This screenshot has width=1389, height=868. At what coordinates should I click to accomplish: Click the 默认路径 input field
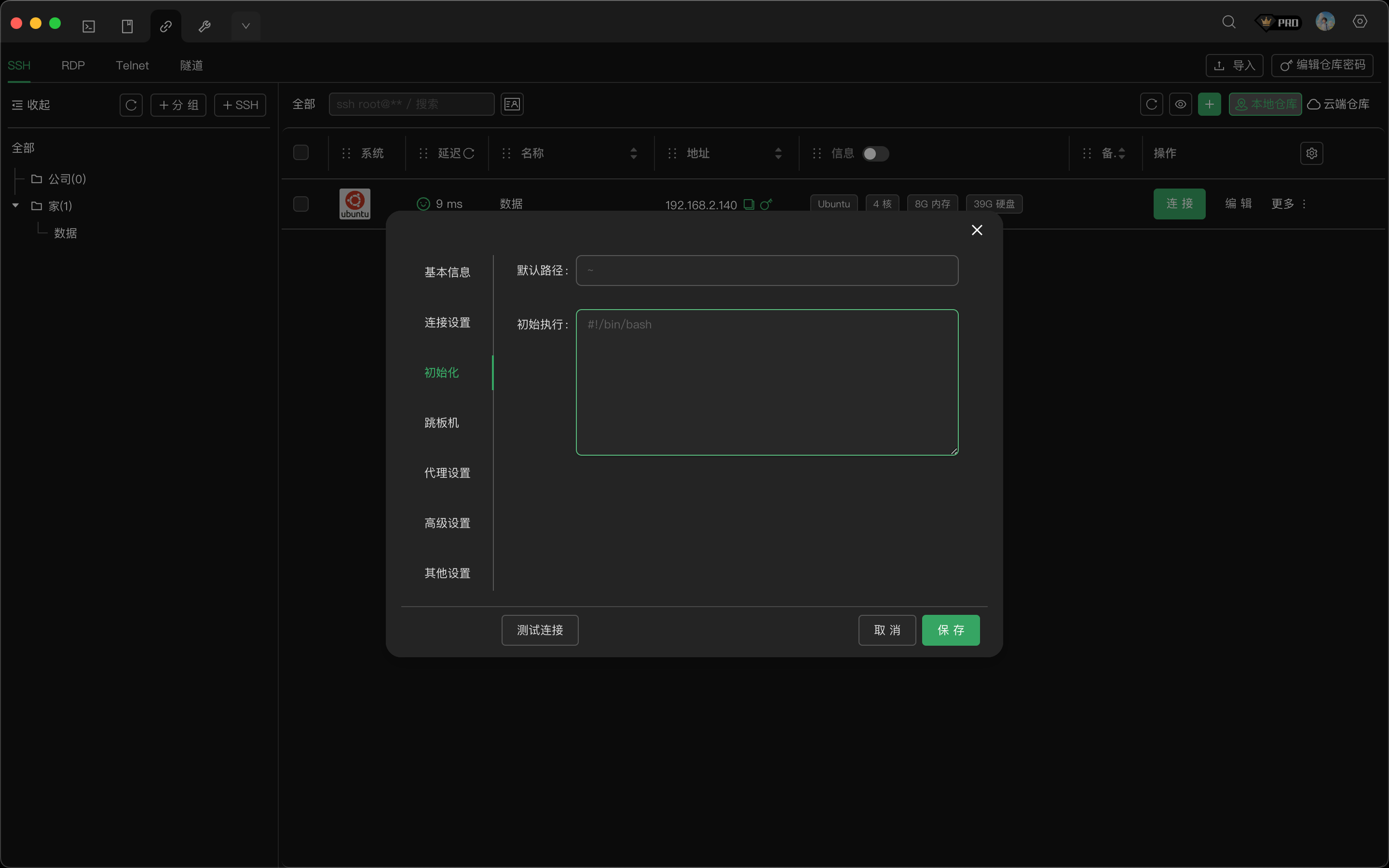click(766, 271)
